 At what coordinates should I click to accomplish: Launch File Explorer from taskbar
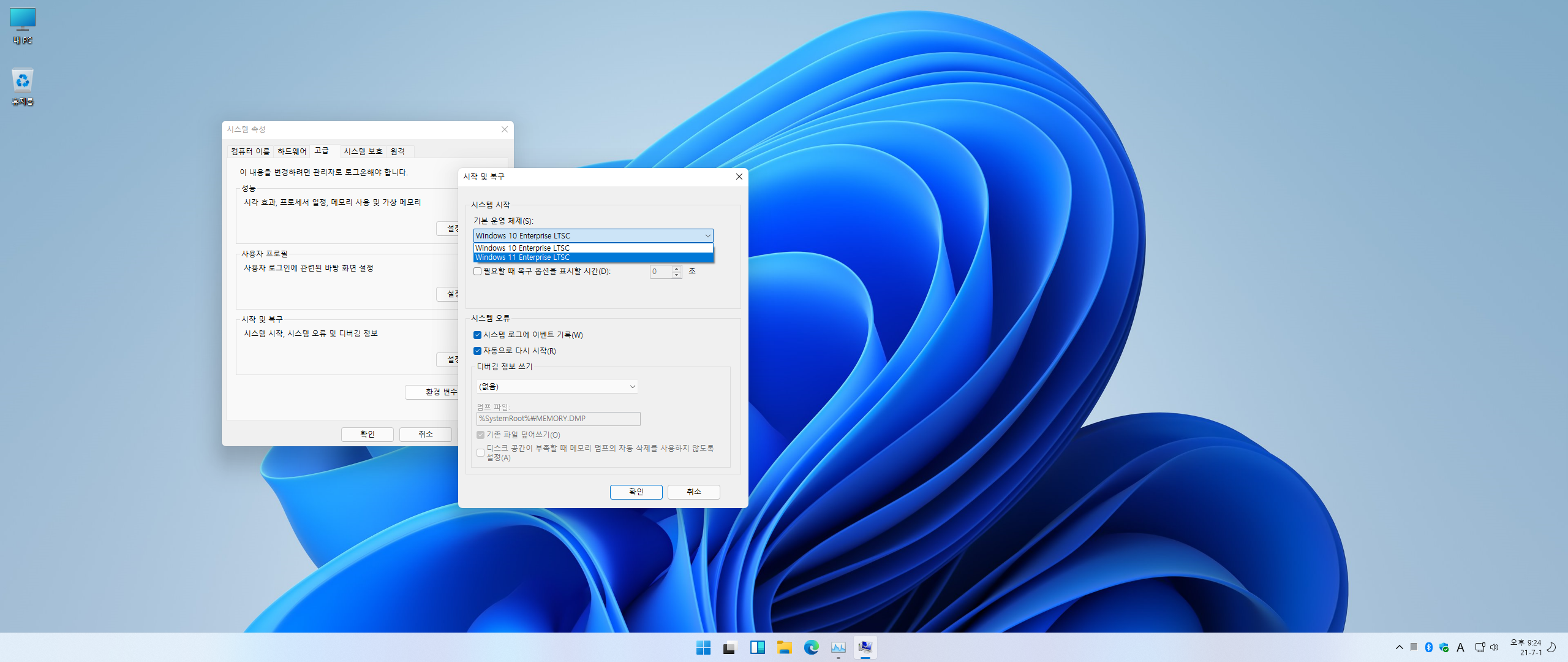tap(784, 647)
